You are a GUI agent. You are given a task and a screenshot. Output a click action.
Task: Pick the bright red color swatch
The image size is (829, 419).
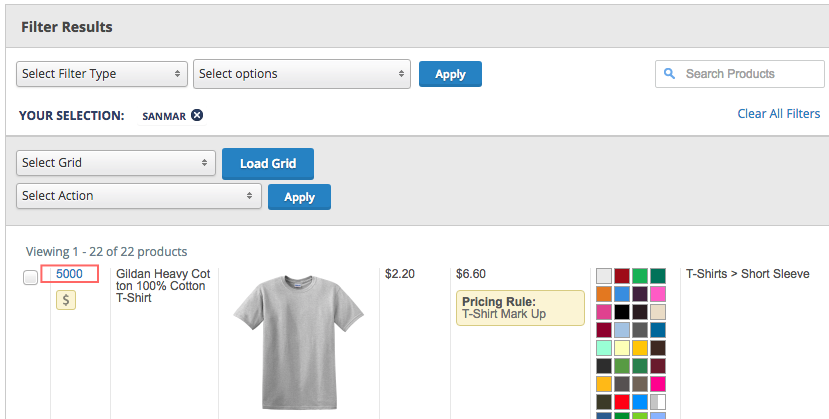click(622, 402)
